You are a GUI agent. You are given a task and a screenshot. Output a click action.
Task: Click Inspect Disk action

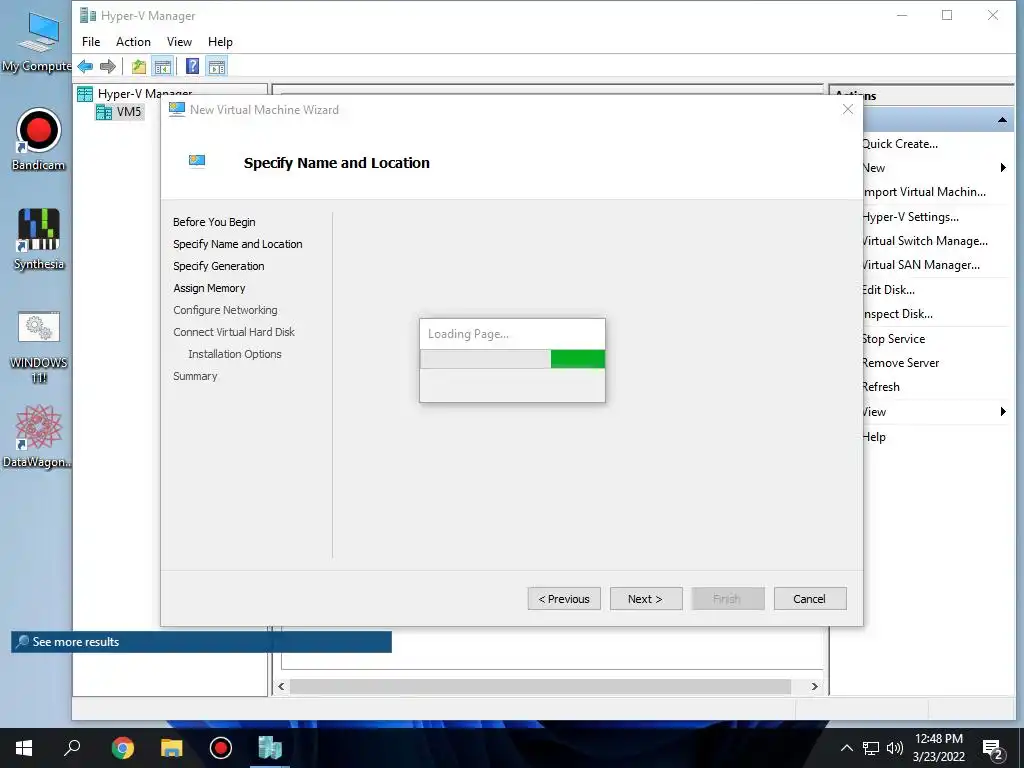point(898,314)
